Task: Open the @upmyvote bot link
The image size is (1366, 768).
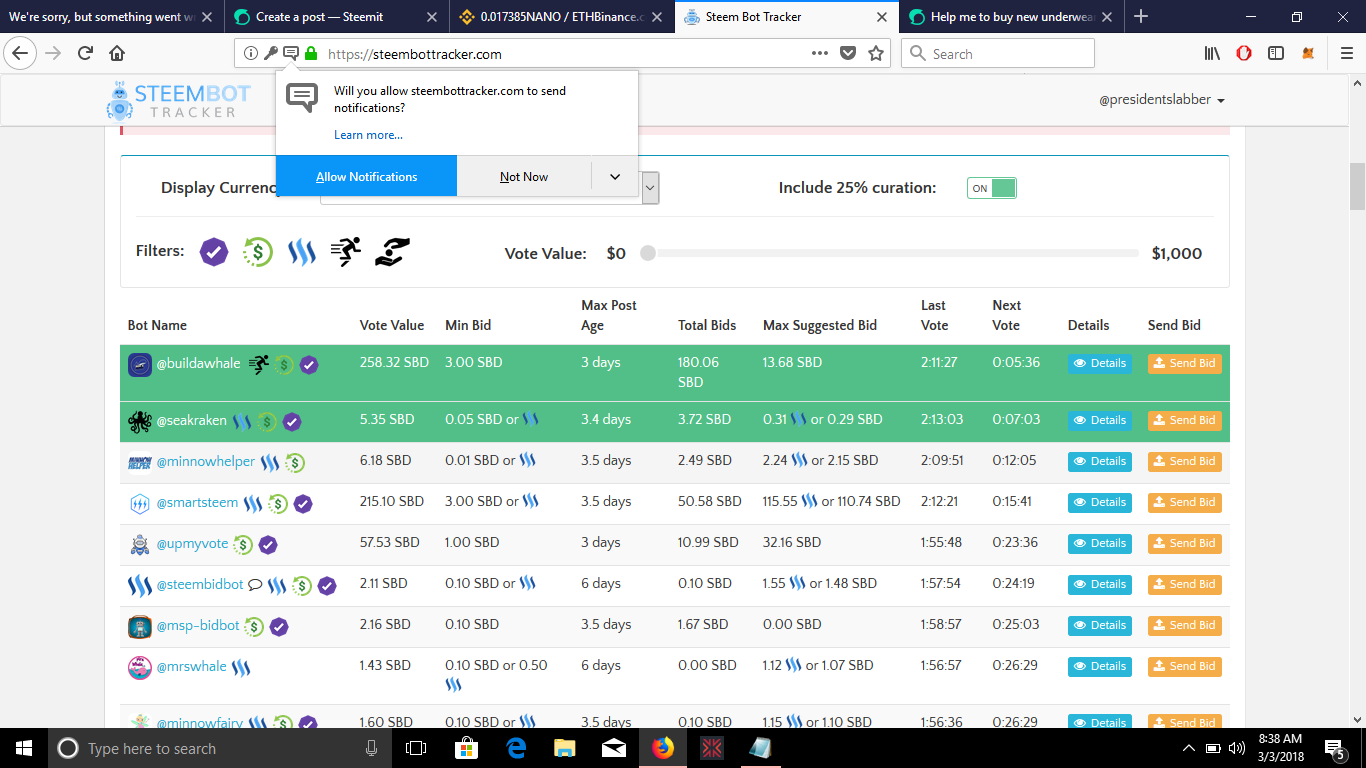Action: [192, 543]
